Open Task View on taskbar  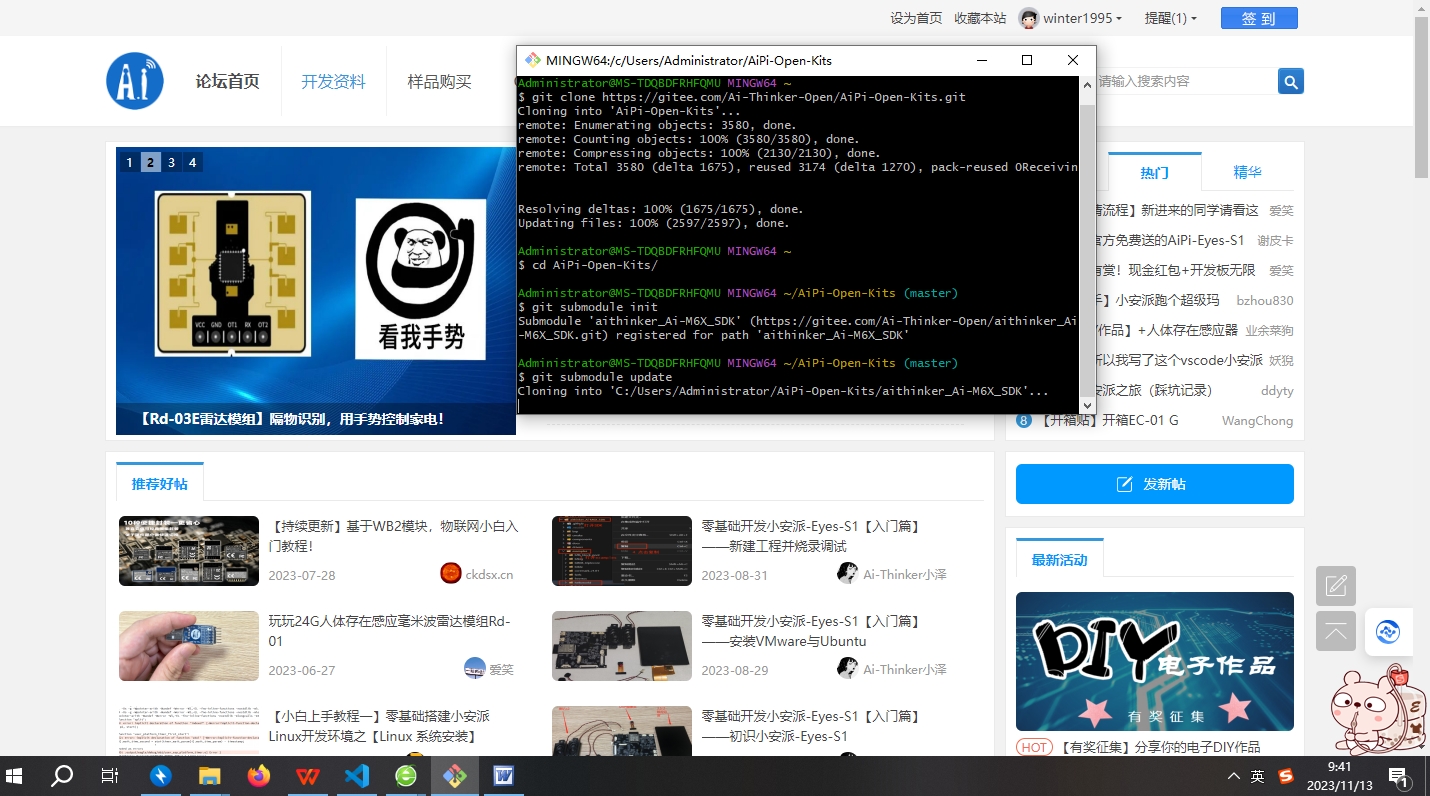coord(111,776)
